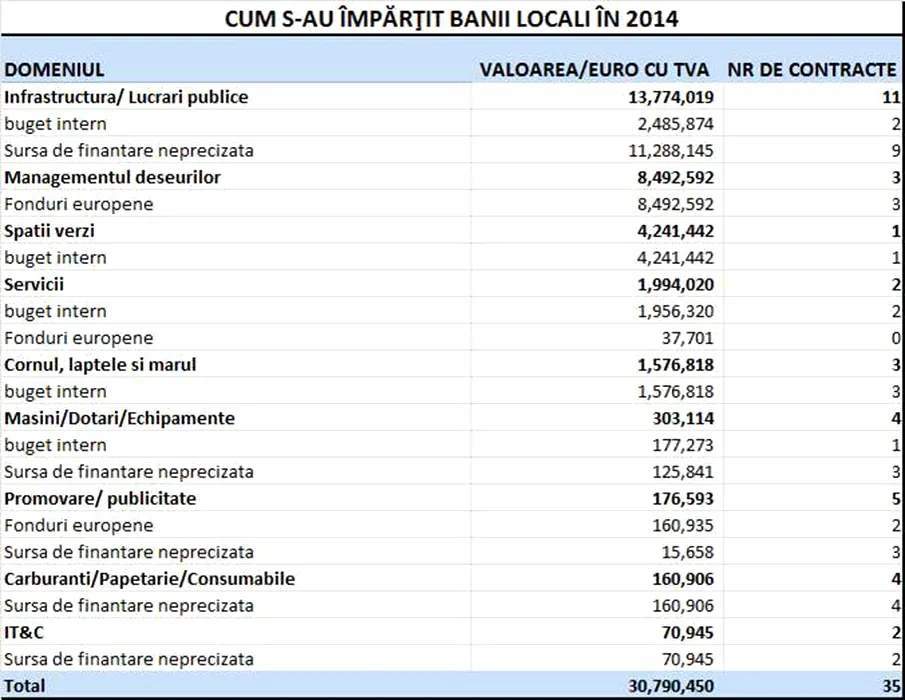
Task: Click the IT&C category cell
Action: click(25, 632)
